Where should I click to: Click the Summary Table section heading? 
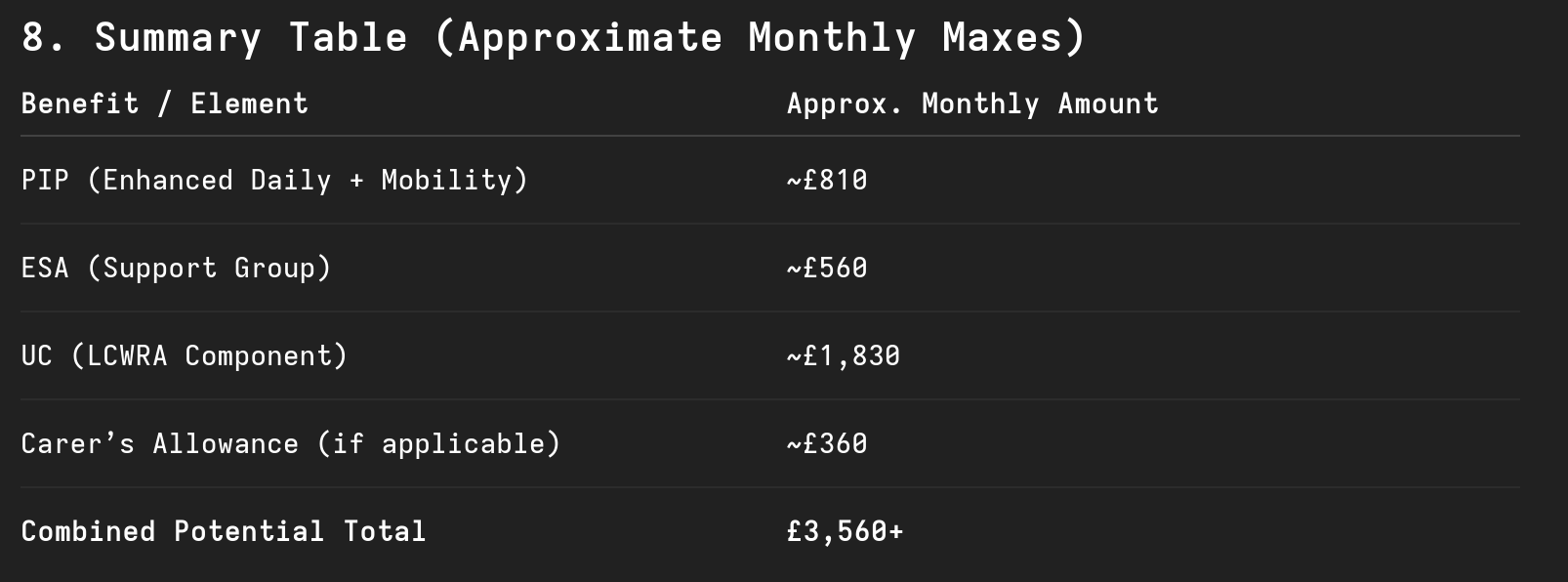point(554,38)
